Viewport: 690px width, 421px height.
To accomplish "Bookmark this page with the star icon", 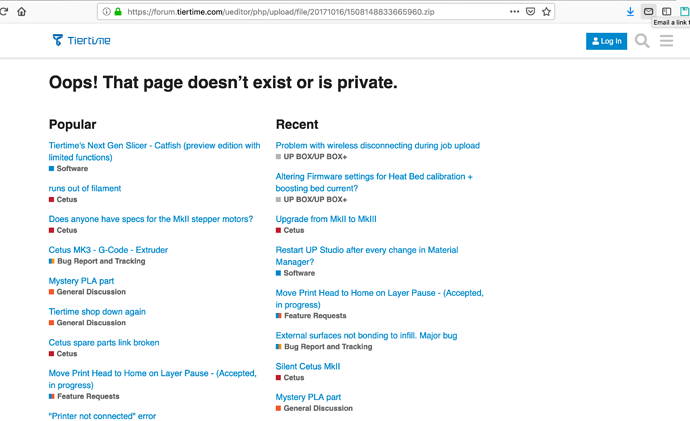I will tap(546, 12).
